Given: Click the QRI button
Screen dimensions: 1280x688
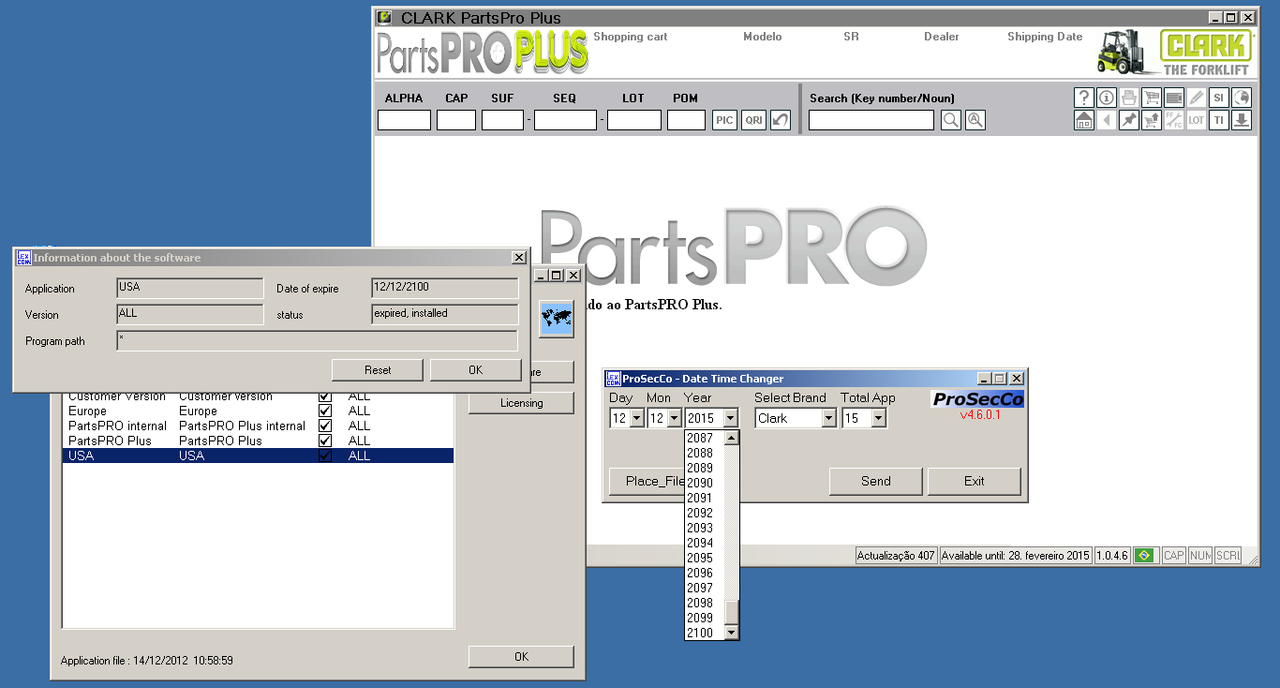Looking at the screenshot, I should [x=754, y=121].
